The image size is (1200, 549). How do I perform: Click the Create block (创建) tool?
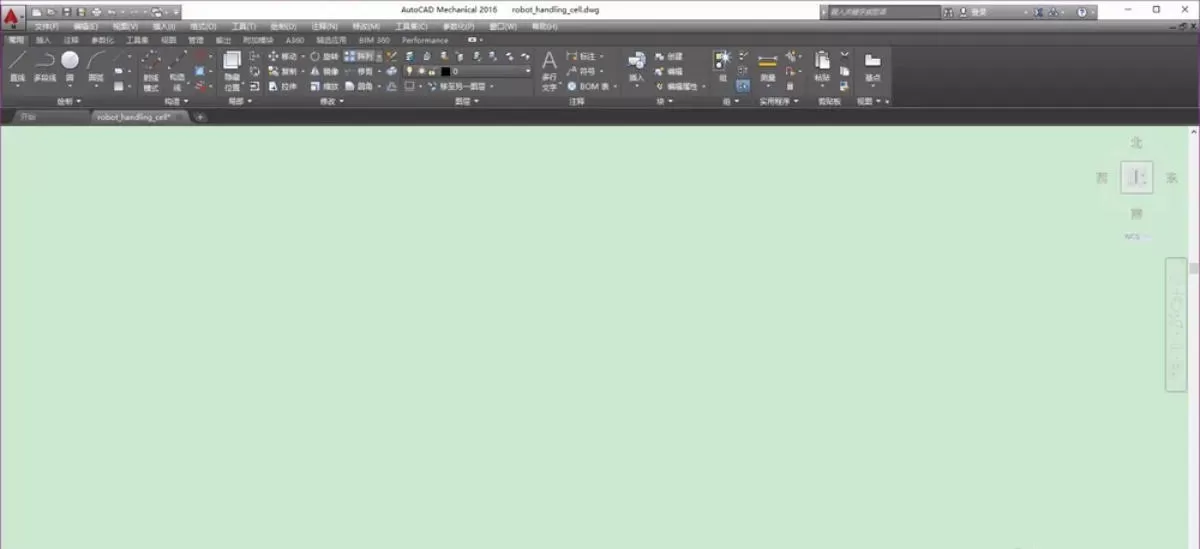669,56
